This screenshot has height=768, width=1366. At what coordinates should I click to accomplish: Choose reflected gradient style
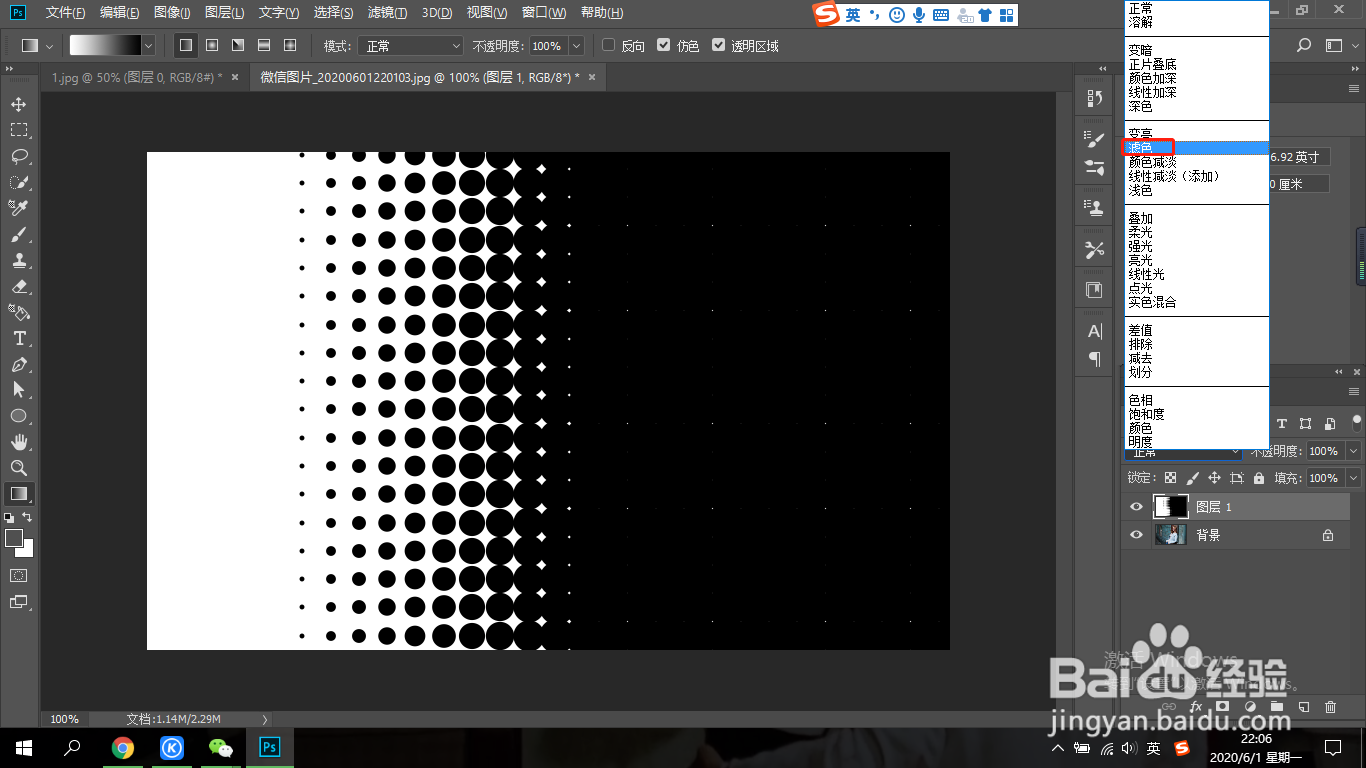click(264, 45)
